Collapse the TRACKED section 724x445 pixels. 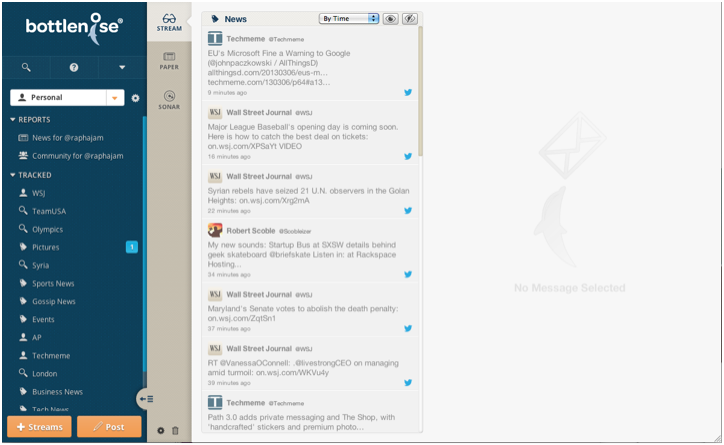coord(31,175)
